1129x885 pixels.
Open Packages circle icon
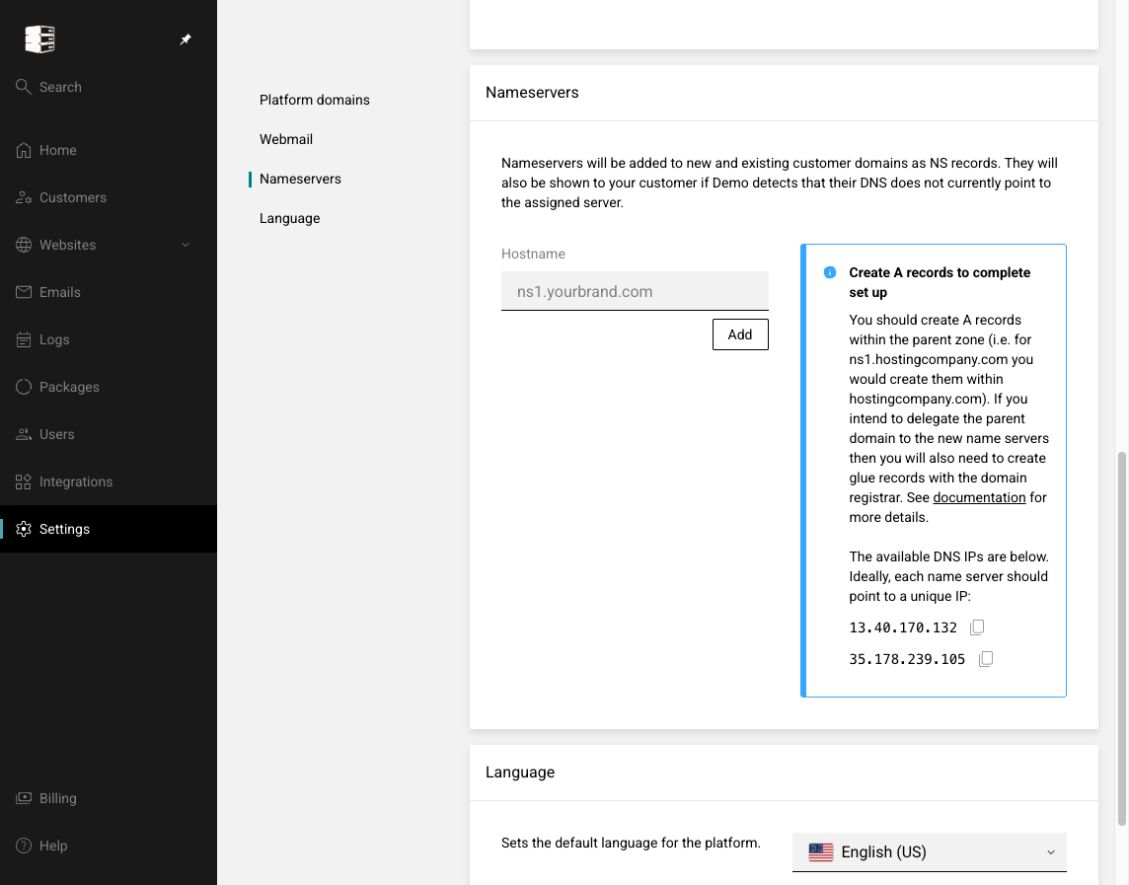tap(24, 387)
